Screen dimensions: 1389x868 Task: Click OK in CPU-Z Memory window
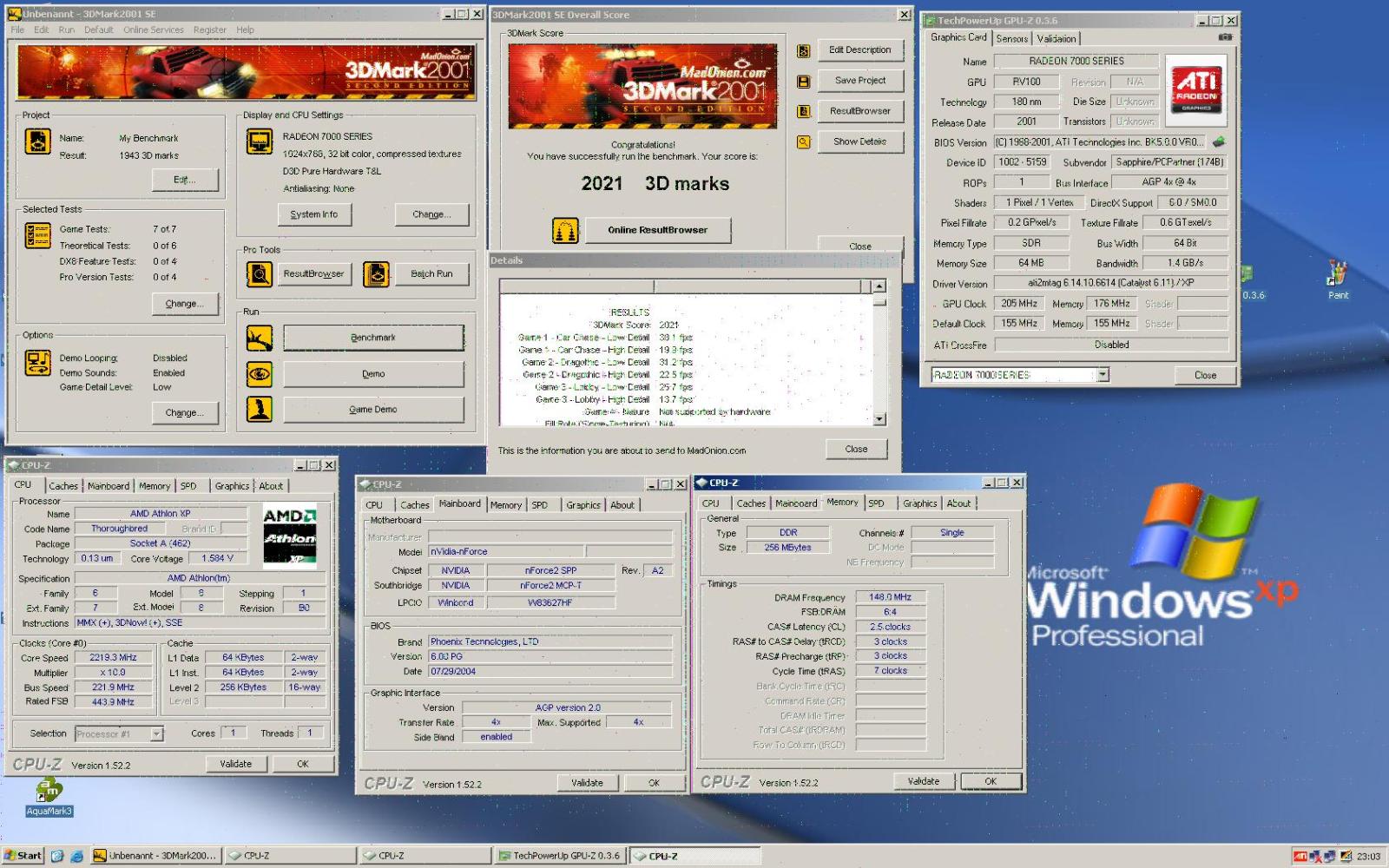click(991, 781)
